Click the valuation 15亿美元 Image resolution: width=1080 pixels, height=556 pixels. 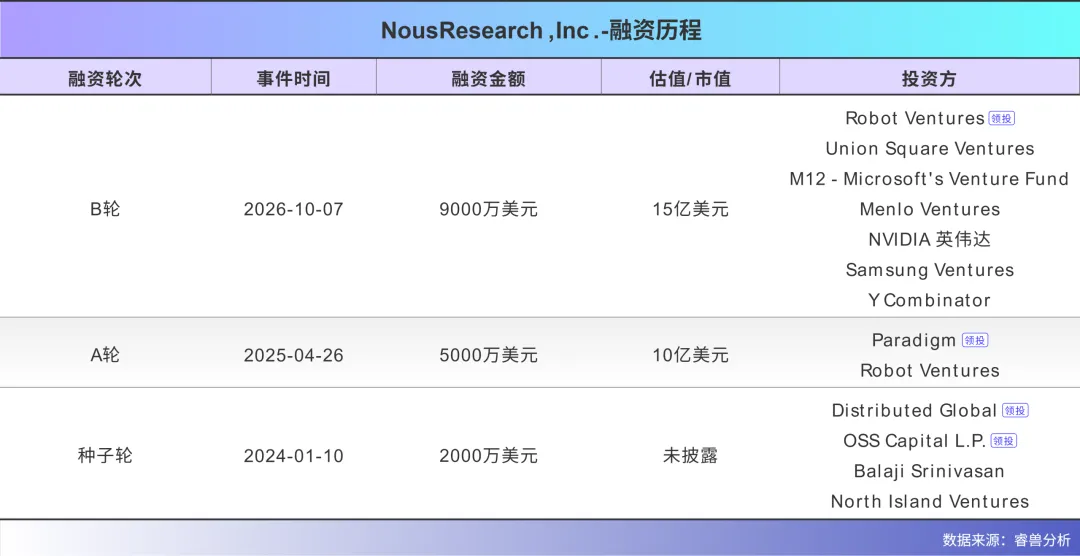click(x=690, y=209)
